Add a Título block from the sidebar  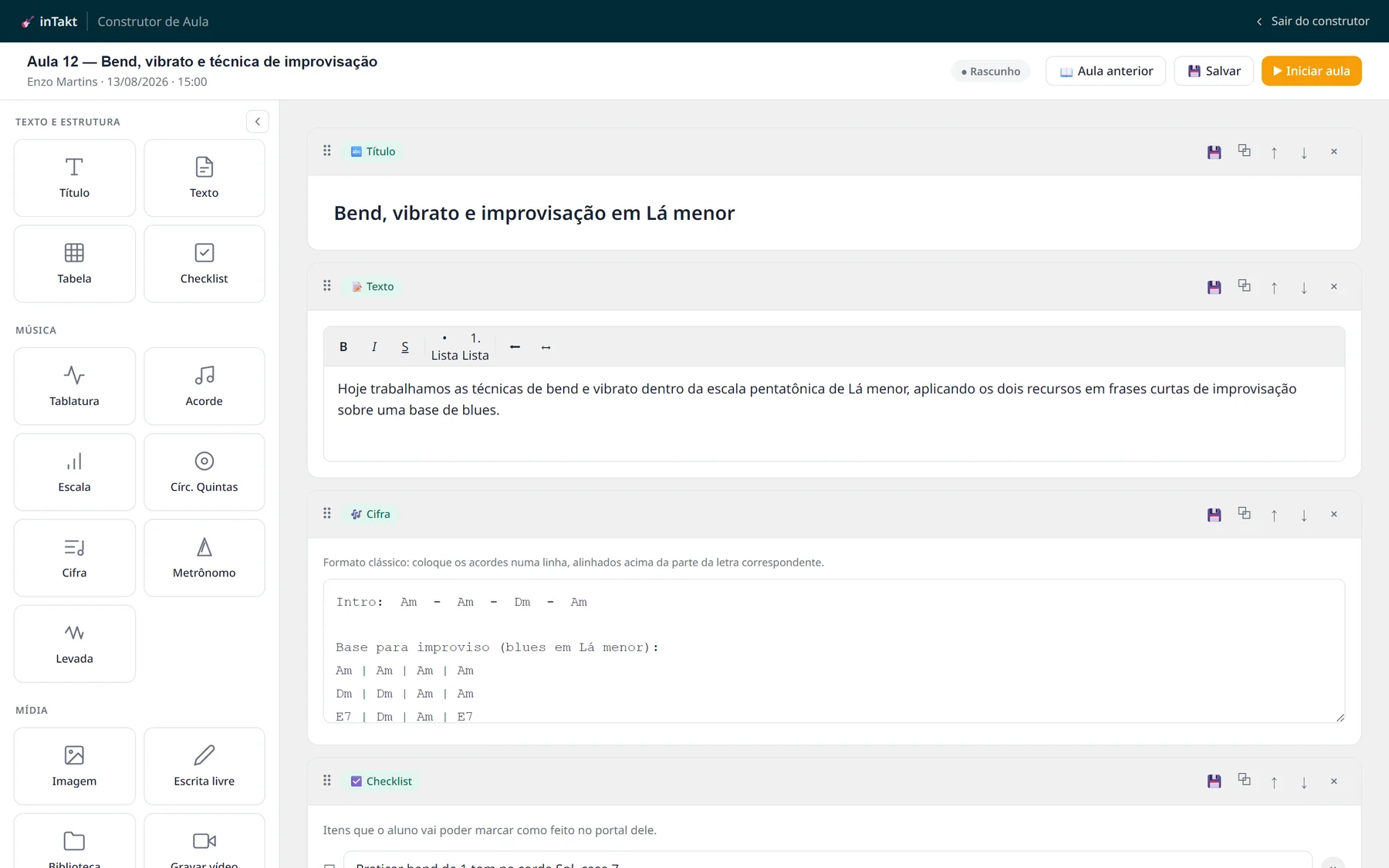coord(74,177)
